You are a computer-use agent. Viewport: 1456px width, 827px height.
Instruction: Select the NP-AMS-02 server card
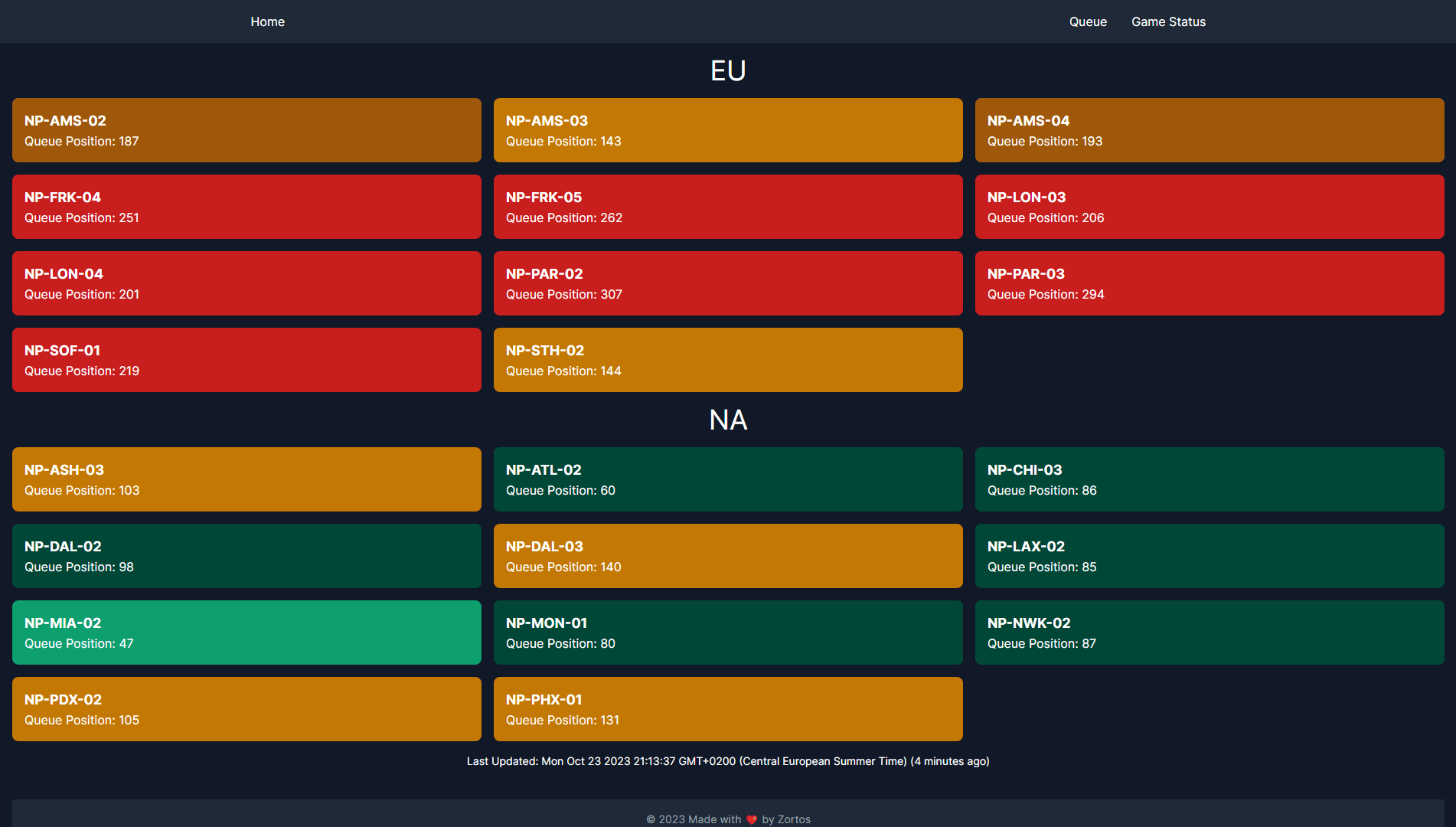tap(246, 130)
